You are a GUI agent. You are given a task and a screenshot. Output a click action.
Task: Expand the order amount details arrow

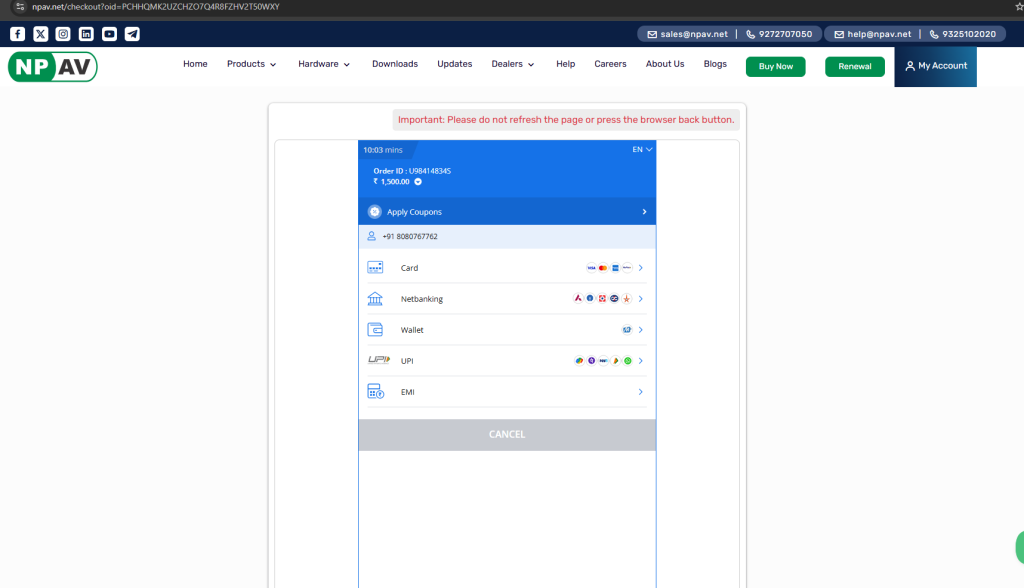pyautogui.click(x=418, y=182)
